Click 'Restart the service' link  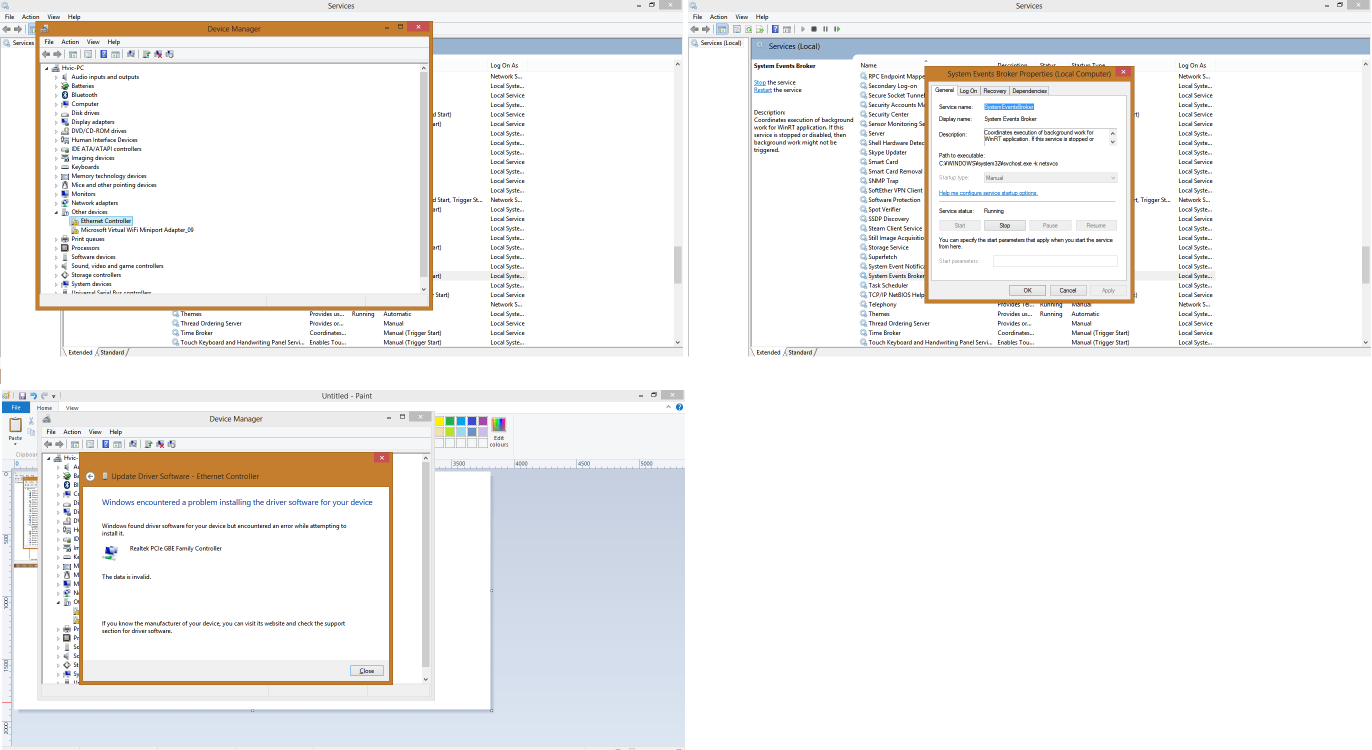click(763, 90)
